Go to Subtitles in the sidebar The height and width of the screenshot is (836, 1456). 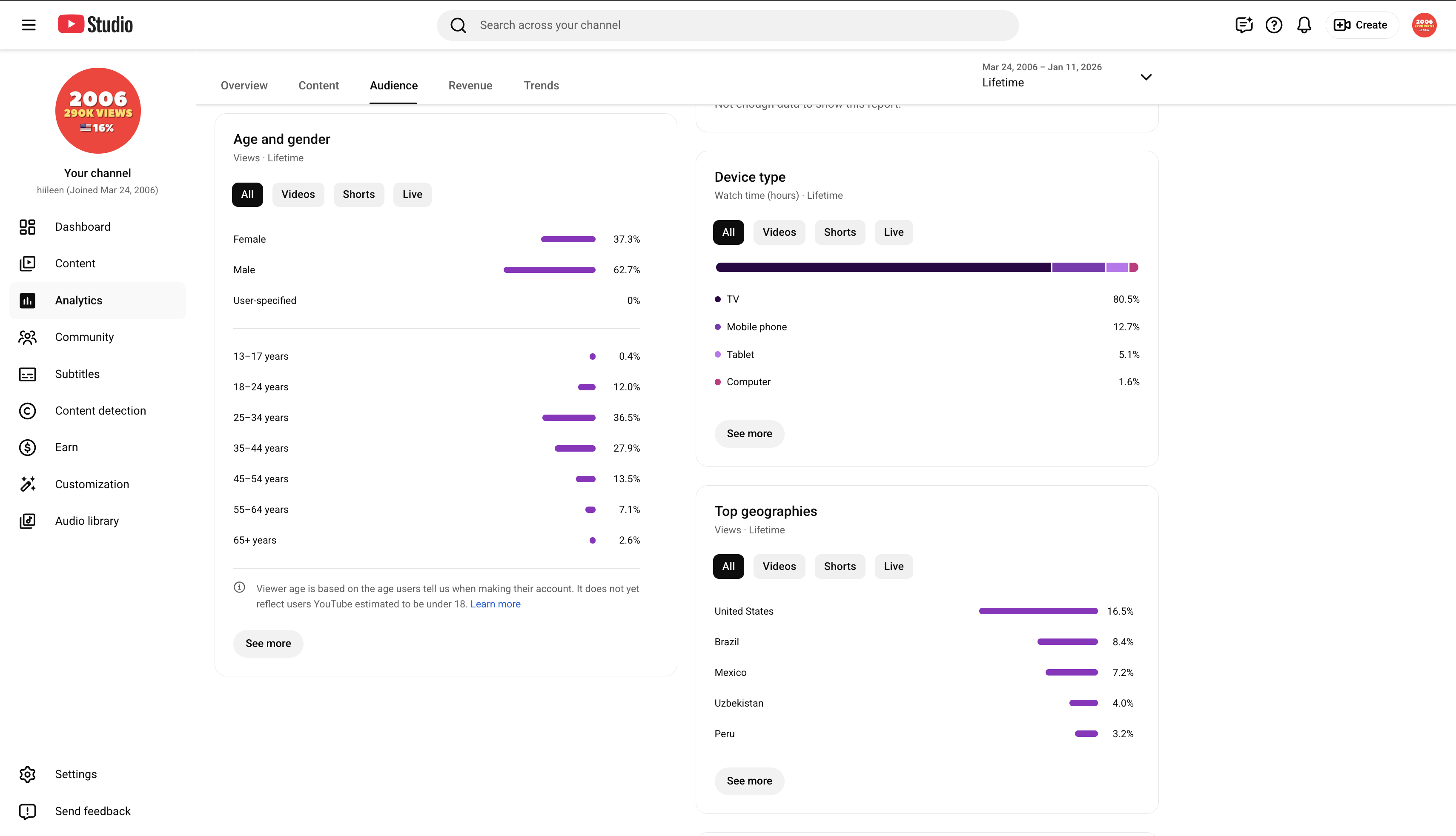[97, 374]
